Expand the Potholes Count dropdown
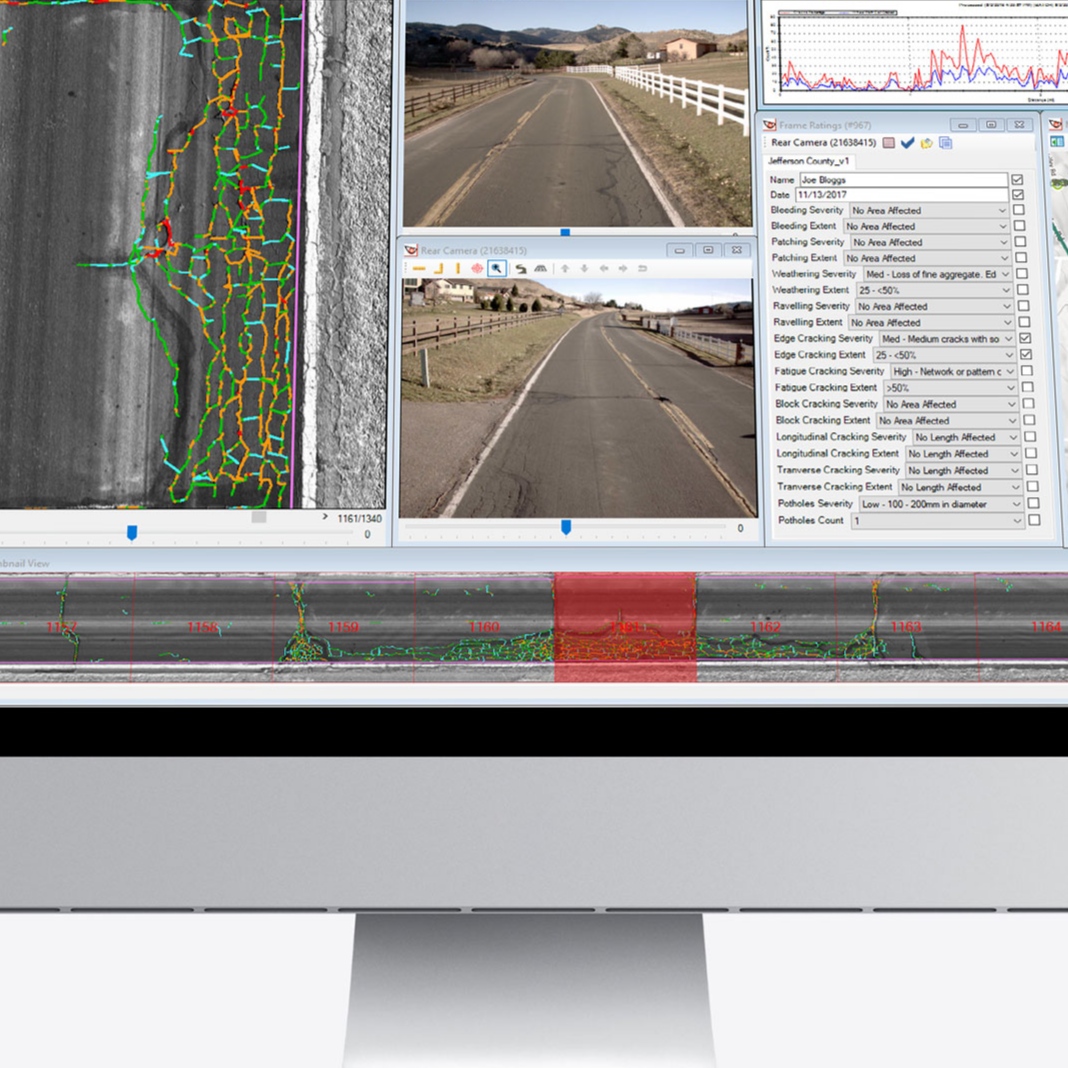This screenshot has height=1068, width=1068. [x=1017, y=520]
